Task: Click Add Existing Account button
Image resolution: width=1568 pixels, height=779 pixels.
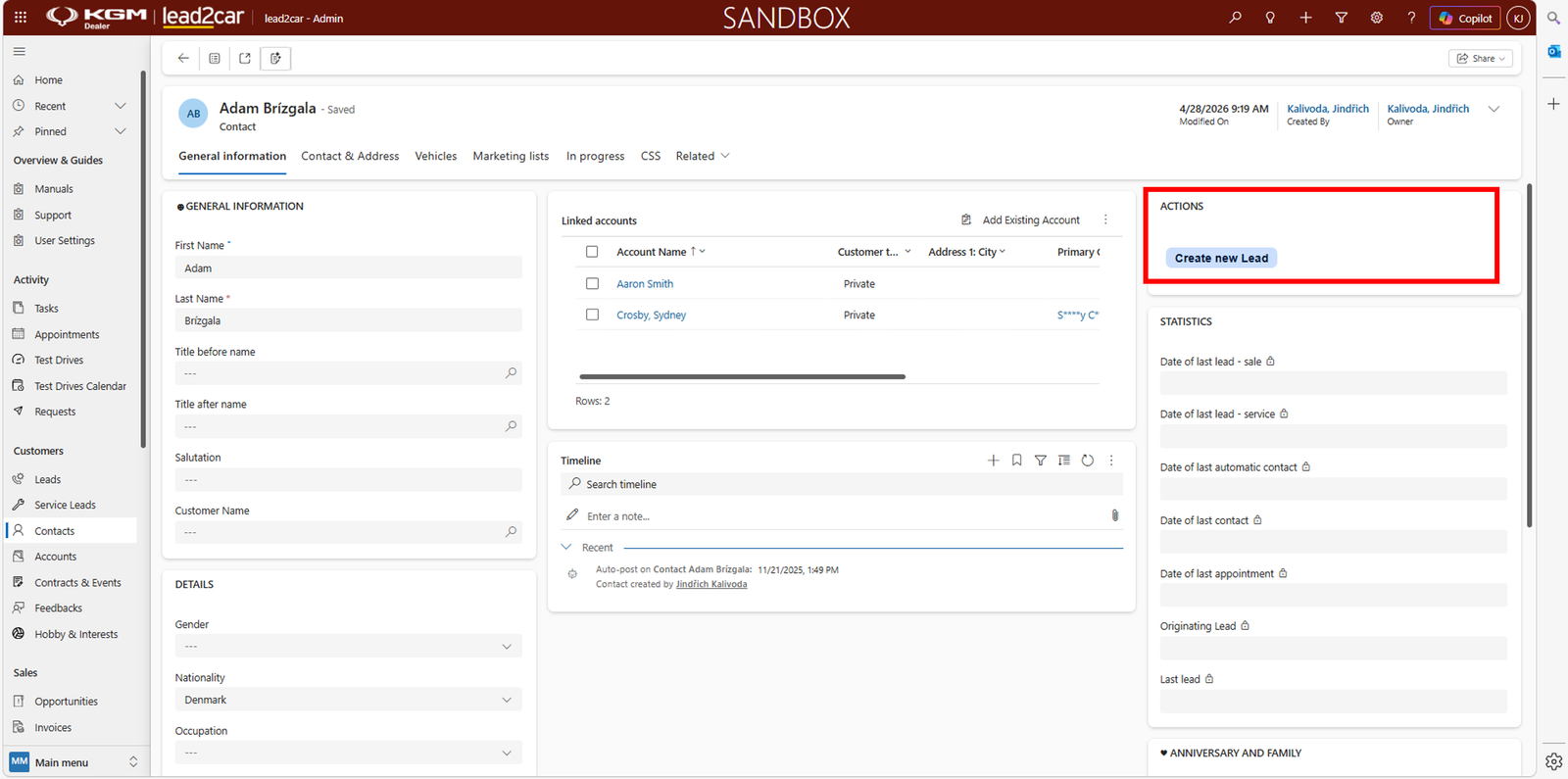Action: coord(1021,220)
